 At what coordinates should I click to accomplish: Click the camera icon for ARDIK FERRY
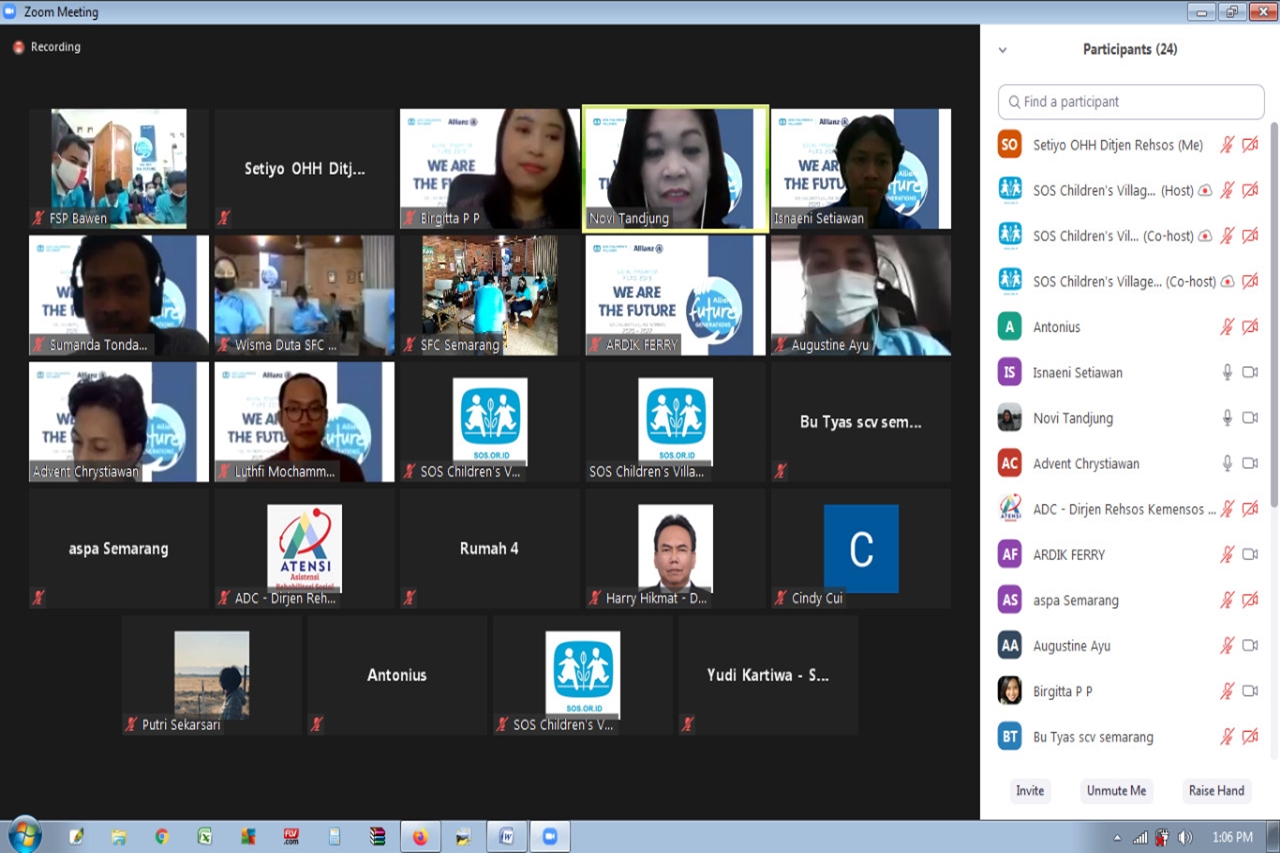click(1250, 554)
